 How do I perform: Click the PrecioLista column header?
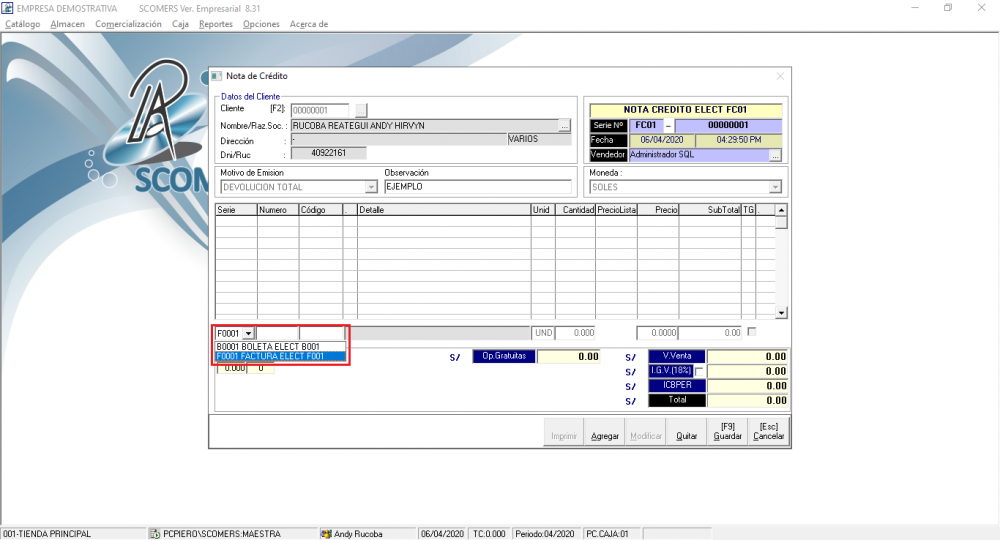point(616,210)
